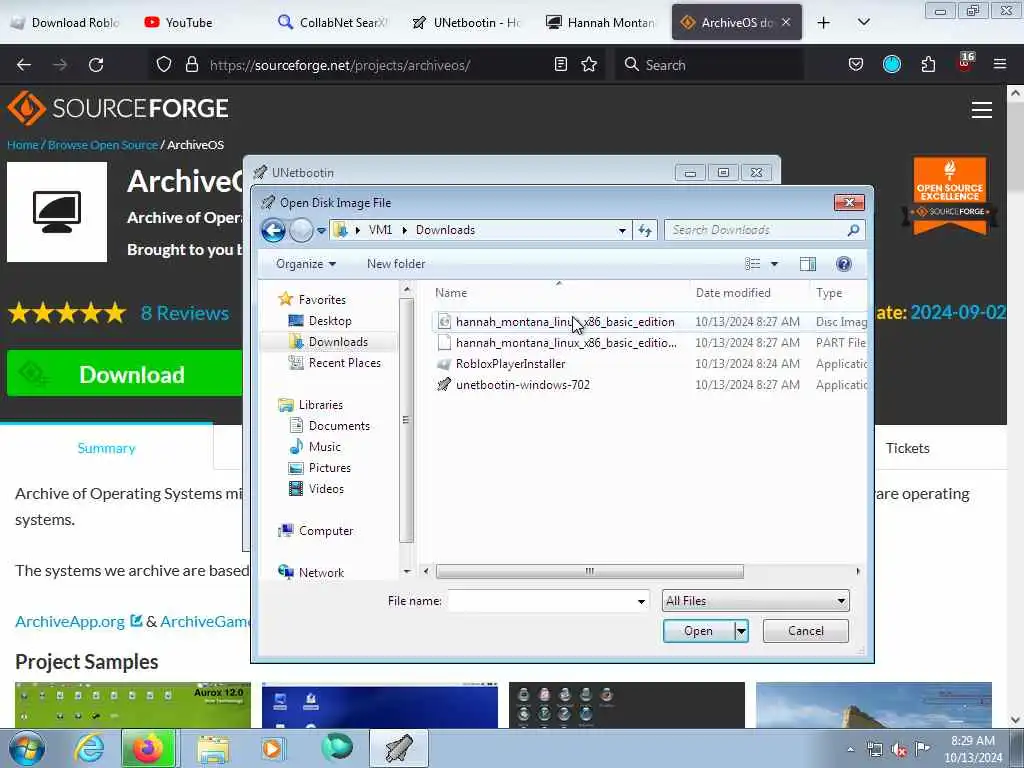This screenshot has width=1024, height=768.
Task: Change the view with the views icon
Action: (752, 264)
